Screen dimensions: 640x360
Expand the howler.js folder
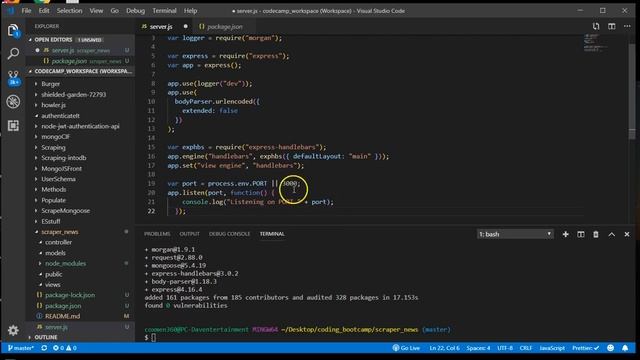[53, 105]
